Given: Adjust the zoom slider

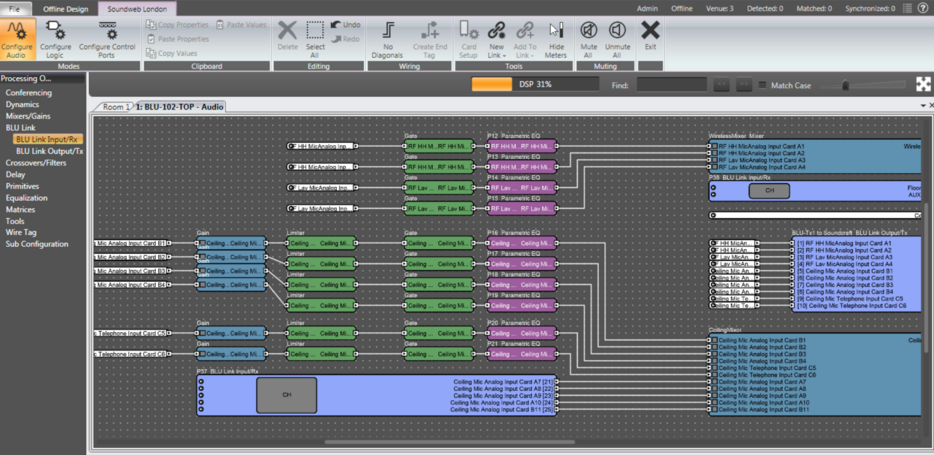Looking at the screenshot, I should tap(845, 85).
